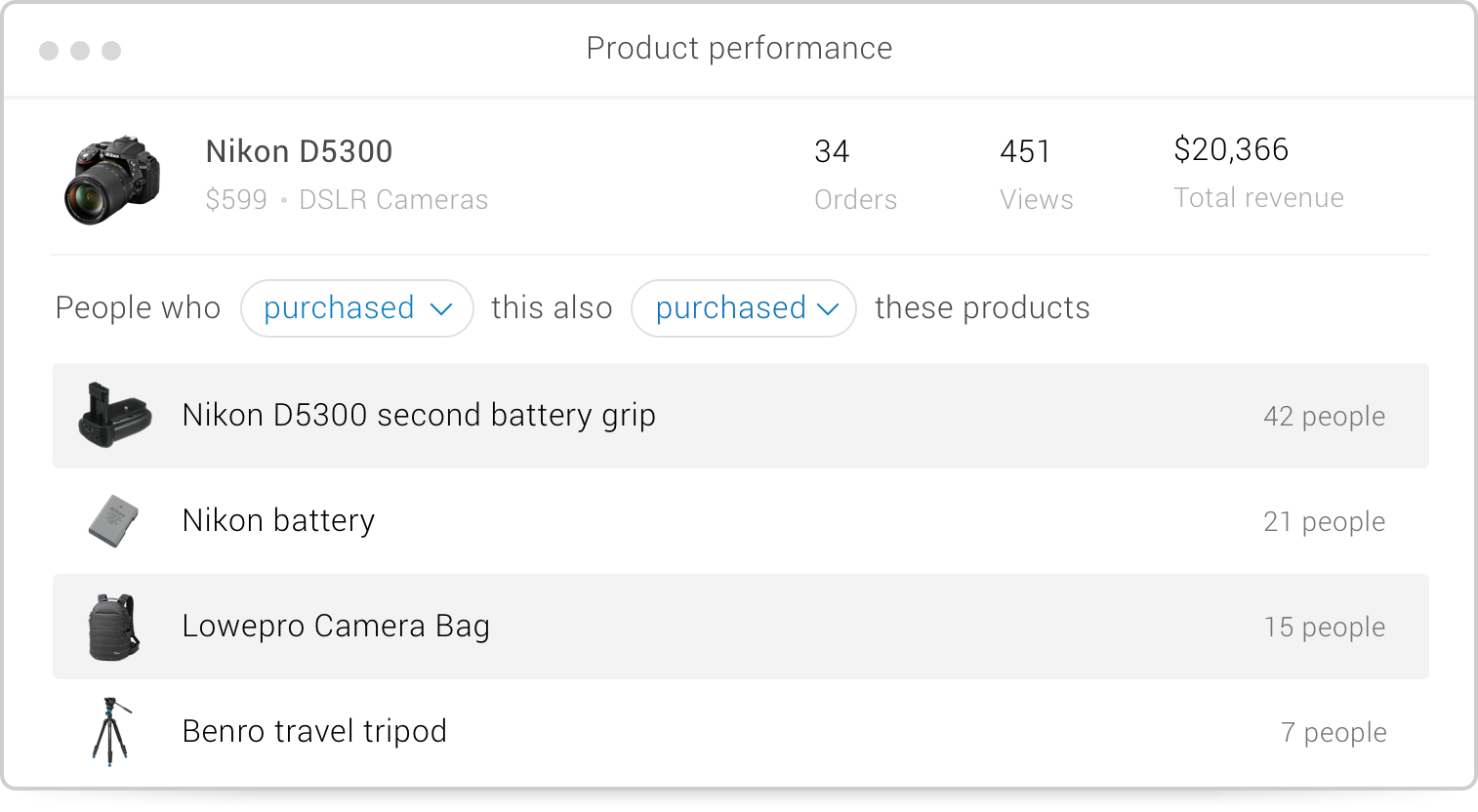Screen dimensions: 1478x812
Task: Open the Benro travel tripod item
Action: [x=741, y=732]
